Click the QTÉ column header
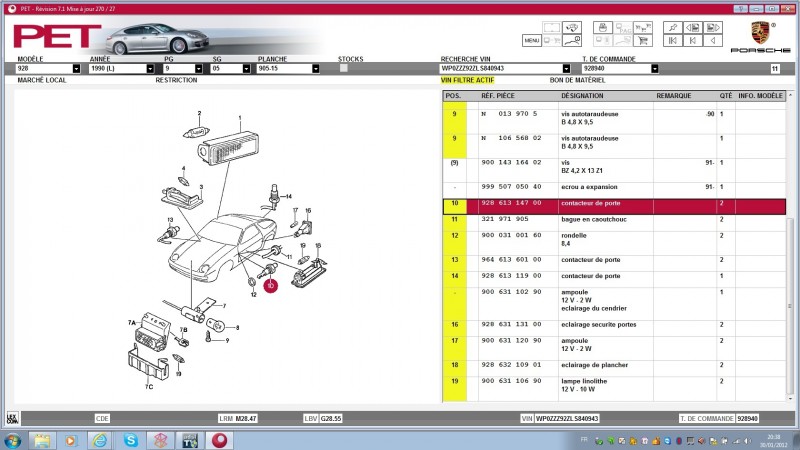Viewport: 800px width, 450px height. [x=726, y=96]
